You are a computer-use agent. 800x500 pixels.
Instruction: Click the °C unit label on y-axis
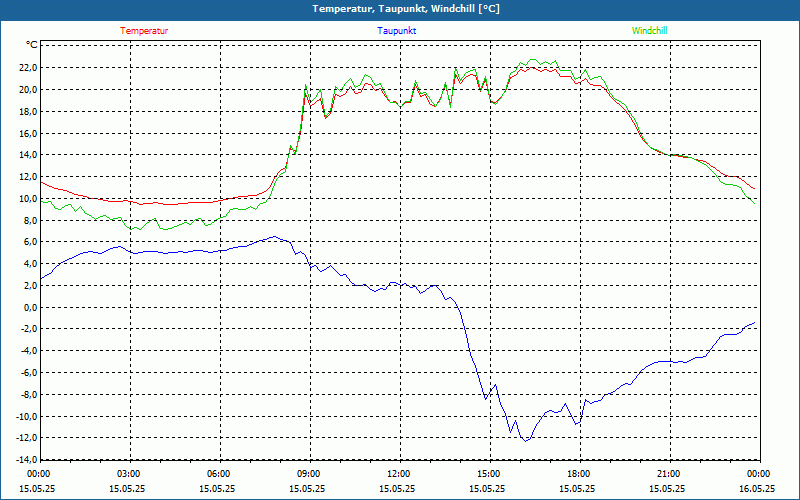31,45
